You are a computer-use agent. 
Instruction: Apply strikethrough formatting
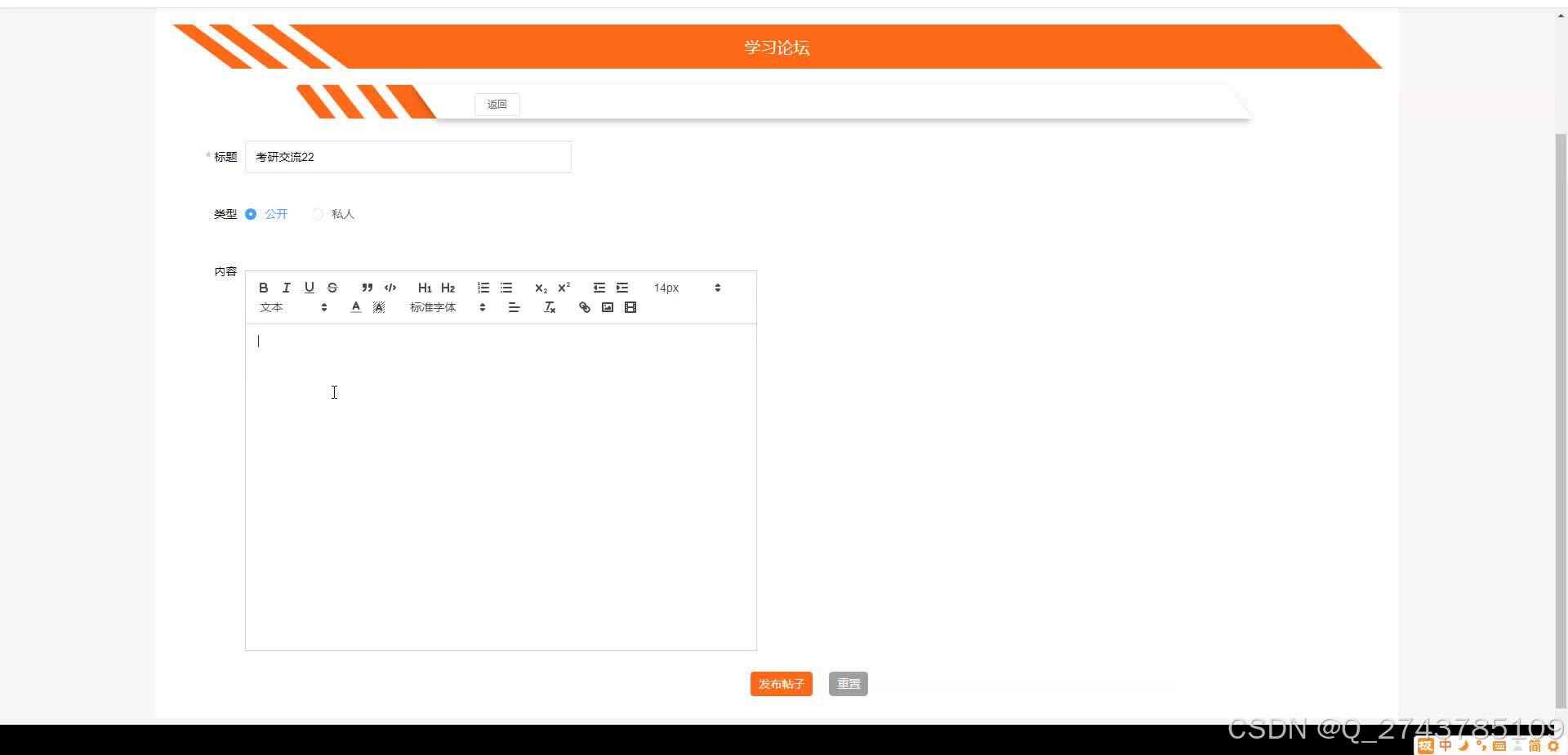(332, 288)
